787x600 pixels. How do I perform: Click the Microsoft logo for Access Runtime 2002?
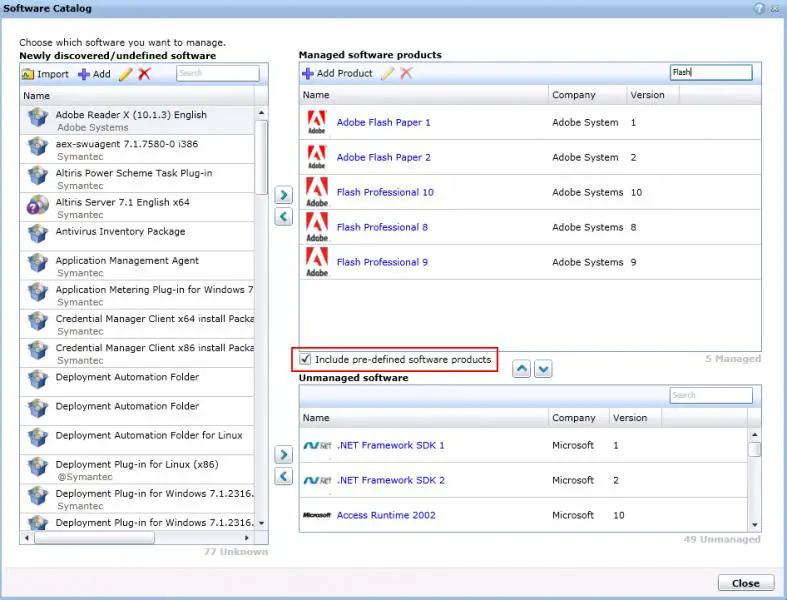317,515
